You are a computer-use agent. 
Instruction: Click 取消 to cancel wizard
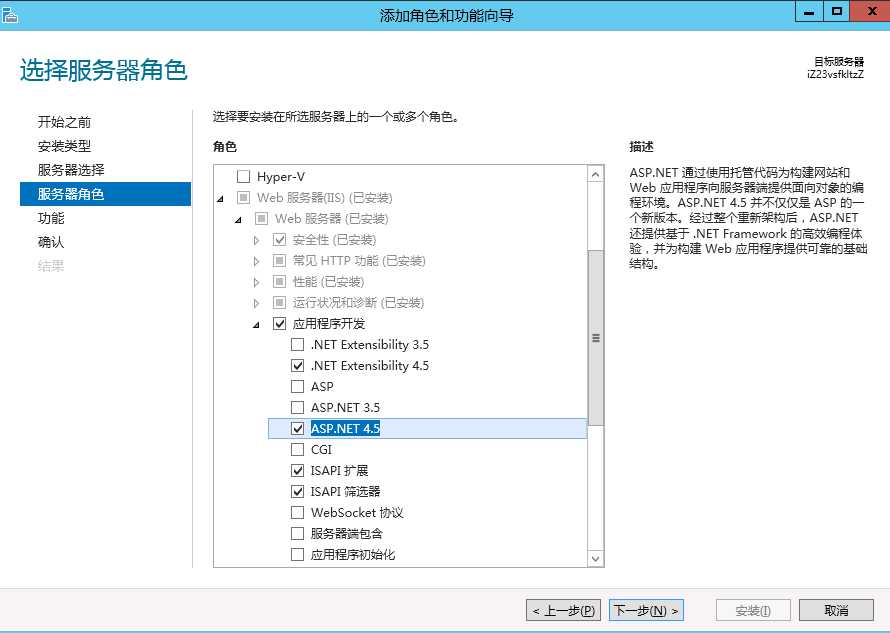tap(836, 610)
